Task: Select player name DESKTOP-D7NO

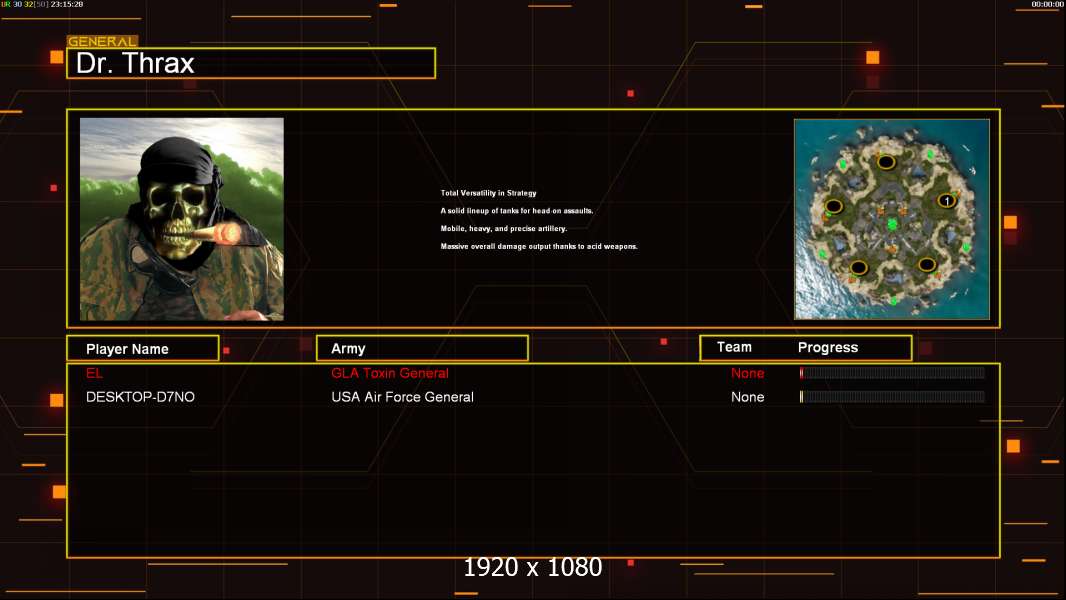Action: coord(140,397)
